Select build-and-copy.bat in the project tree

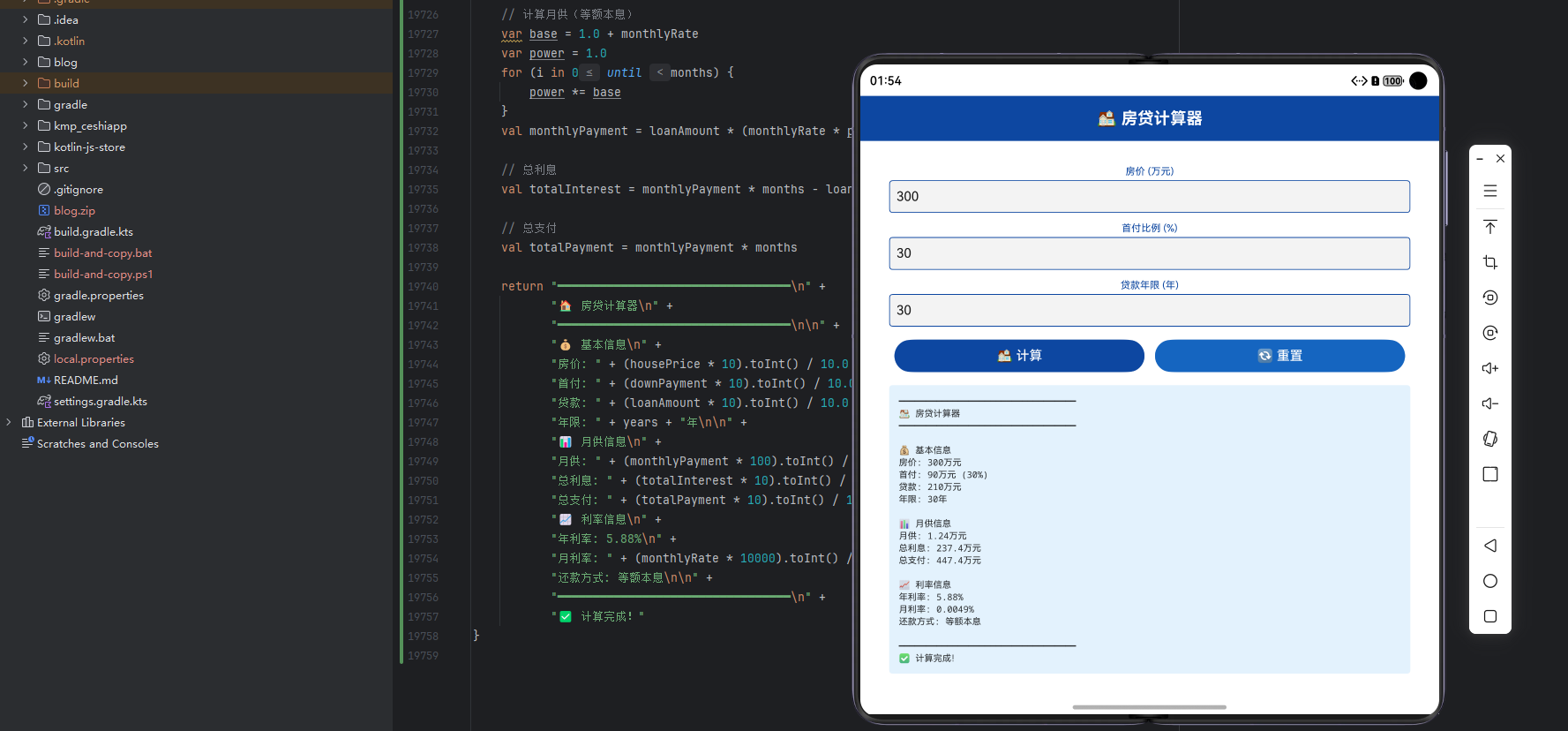pos(103,253)
